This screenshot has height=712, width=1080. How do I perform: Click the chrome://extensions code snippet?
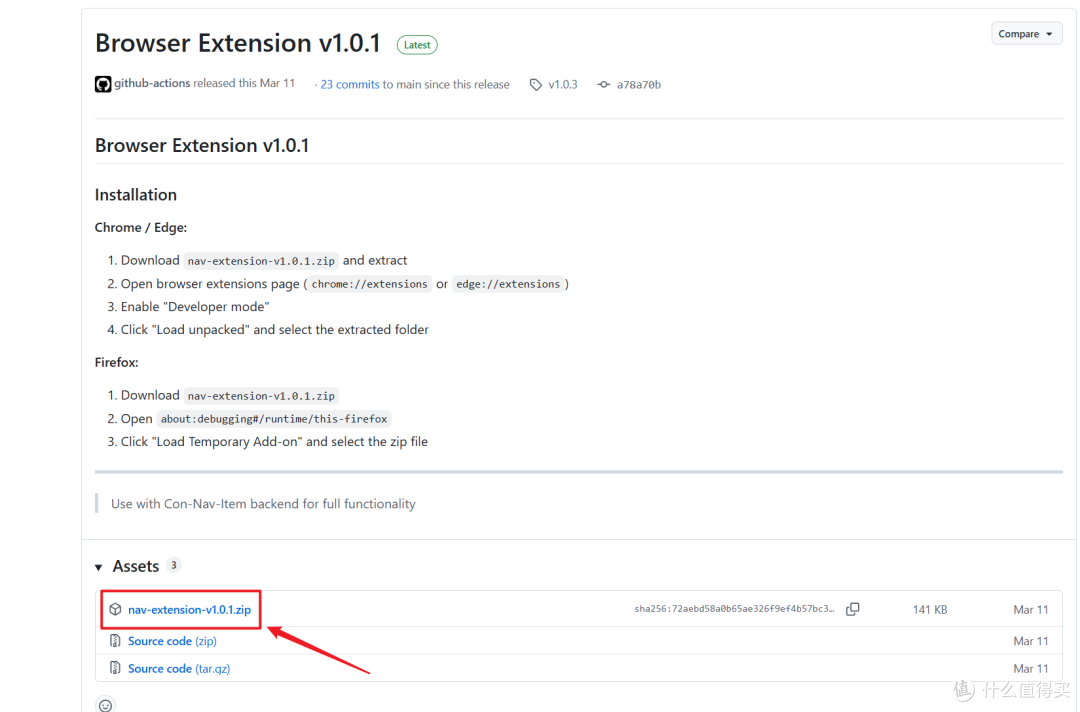369,284
